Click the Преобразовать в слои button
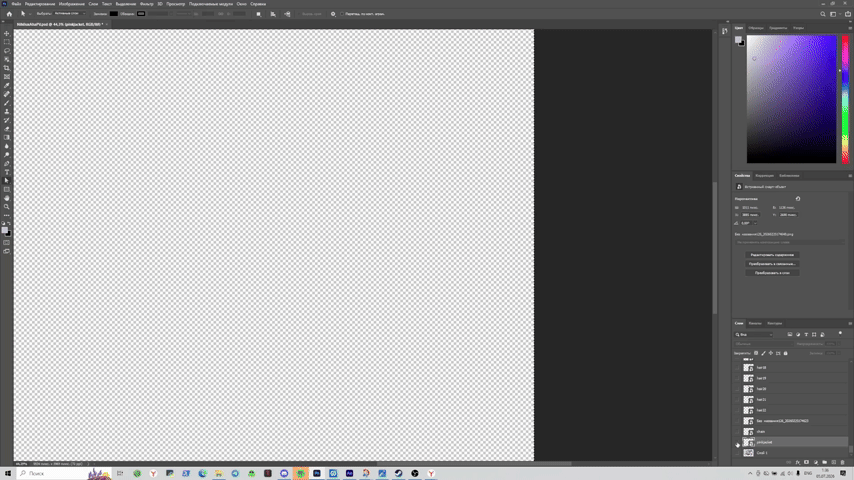Viewport: 854px width, 480px height. pyautogui.click(x=772, y=273)
